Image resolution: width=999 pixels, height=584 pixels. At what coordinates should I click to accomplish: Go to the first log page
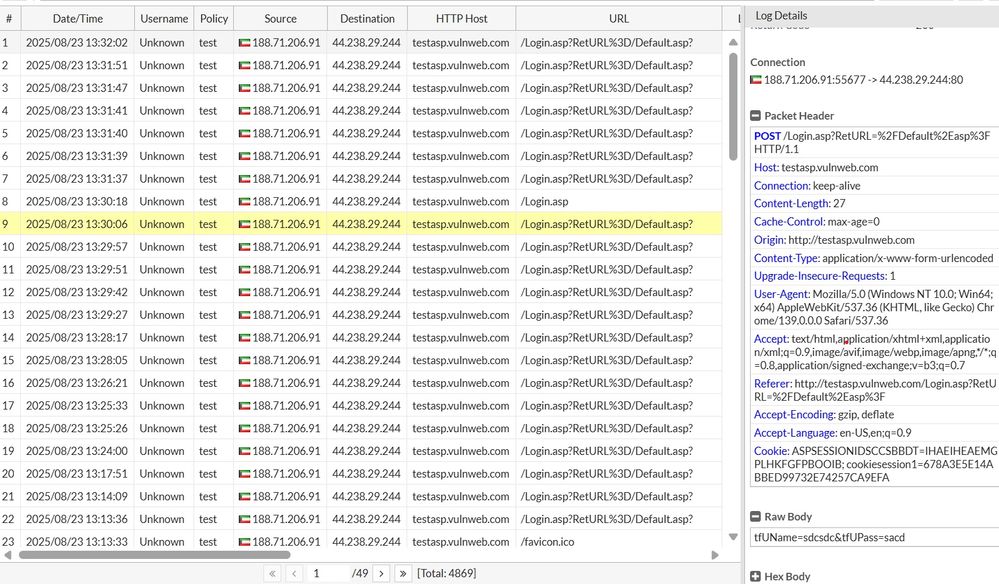[272, 573]
